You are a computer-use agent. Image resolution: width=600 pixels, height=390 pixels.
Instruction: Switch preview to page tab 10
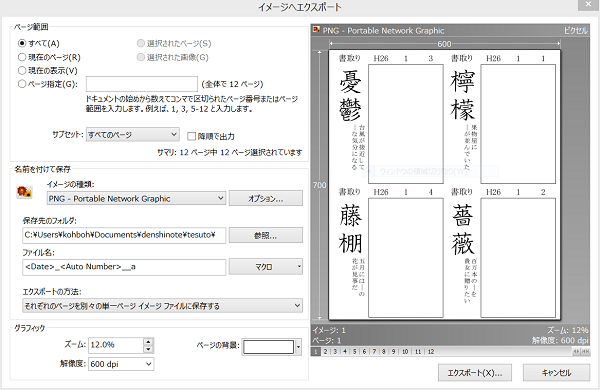click(x=405, y=351)
